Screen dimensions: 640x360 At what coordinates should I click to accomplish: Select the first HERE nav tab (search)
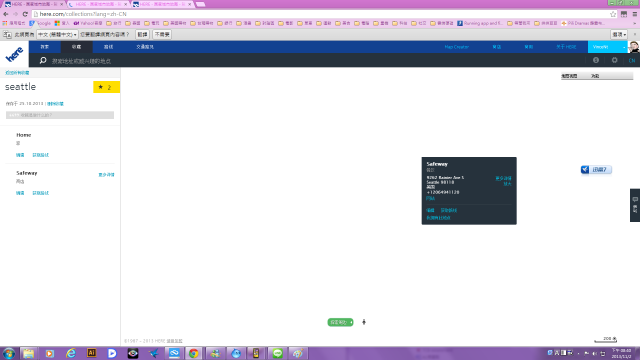44,47
